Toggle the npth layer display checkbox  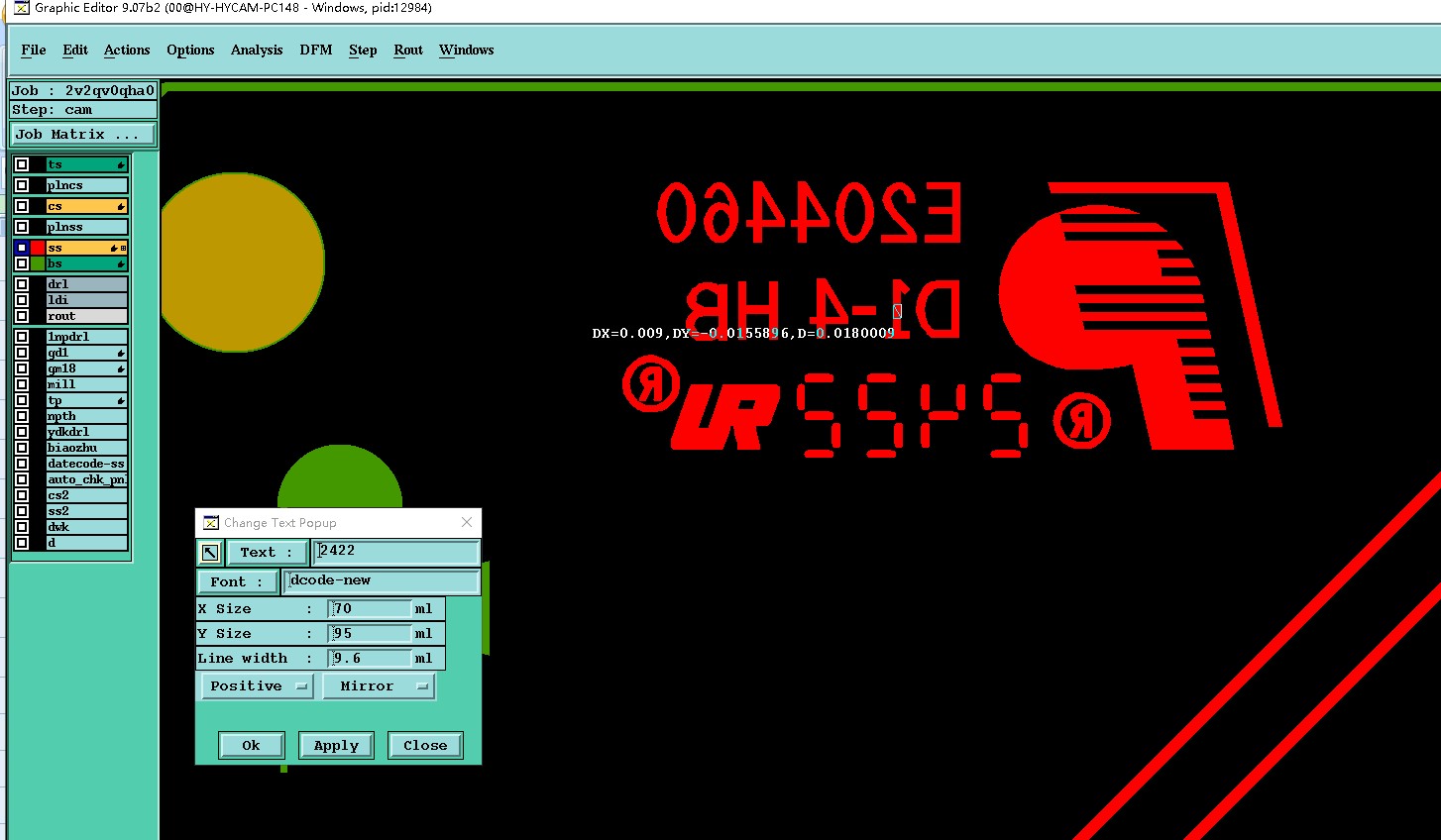point(22,416)
